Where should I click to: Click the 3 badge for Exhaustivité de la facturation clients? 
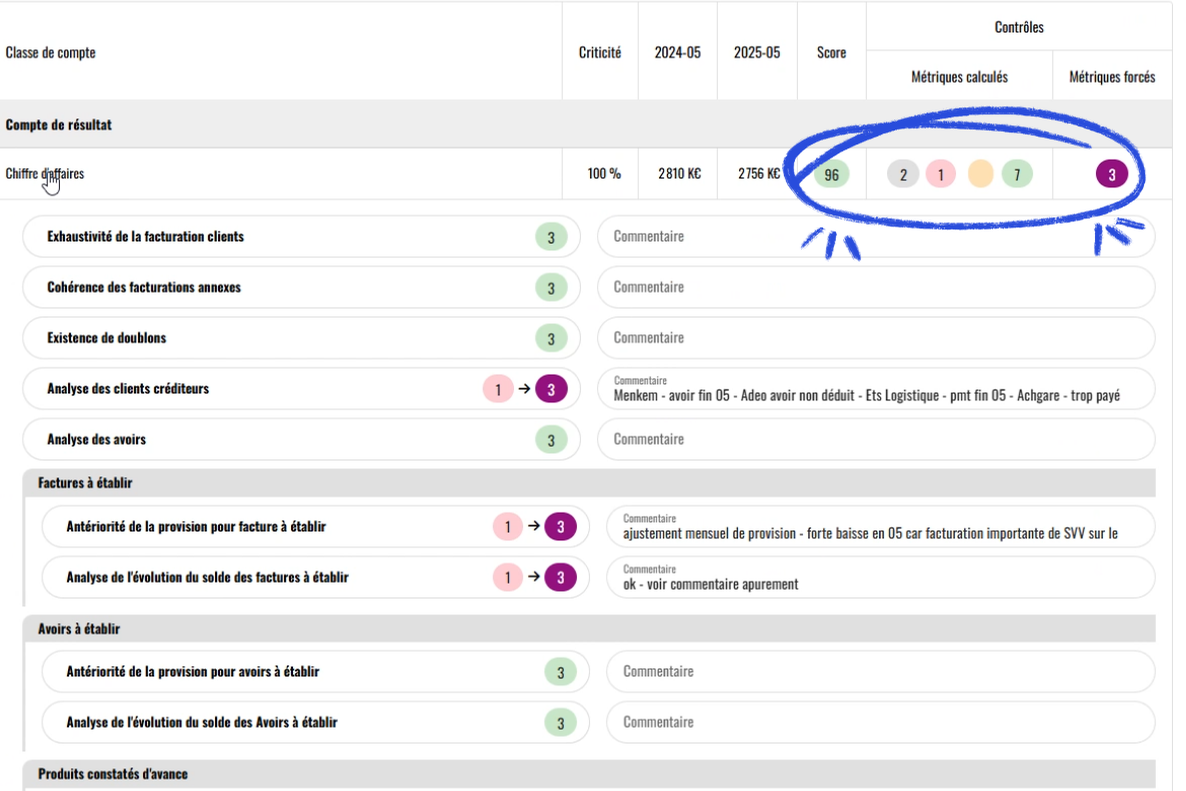pyautogui.click(x=551, y=236)
